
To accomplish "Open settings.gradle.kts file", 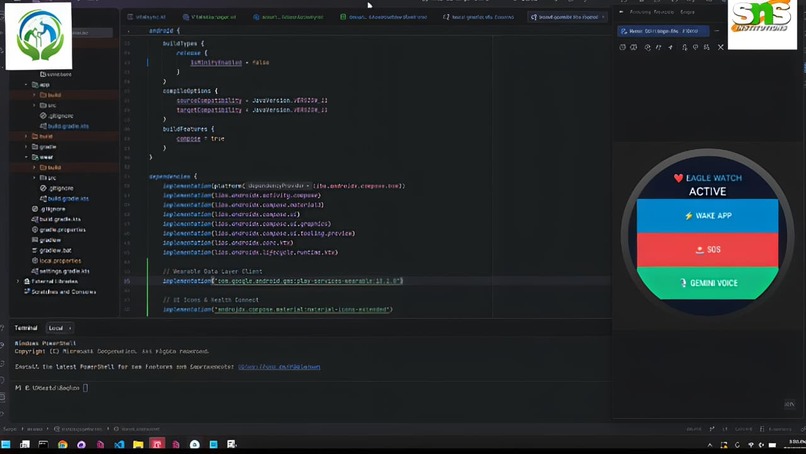I will click(60, 271).
